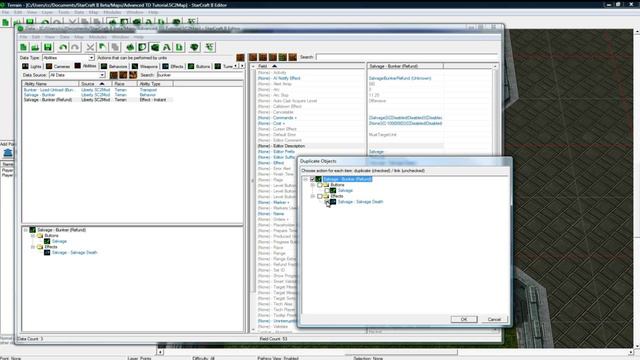Click the Open file icon in Data editor toolbar
The height and width of the screenshot is (360, 640).
(x=36, y=47)
